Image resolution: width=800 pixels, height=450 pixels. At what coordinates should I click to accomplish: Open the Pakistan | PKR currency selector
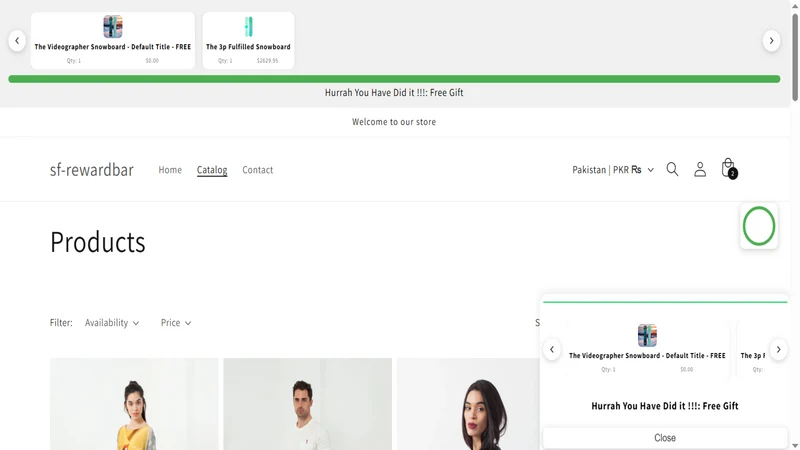tap(613, 169)
